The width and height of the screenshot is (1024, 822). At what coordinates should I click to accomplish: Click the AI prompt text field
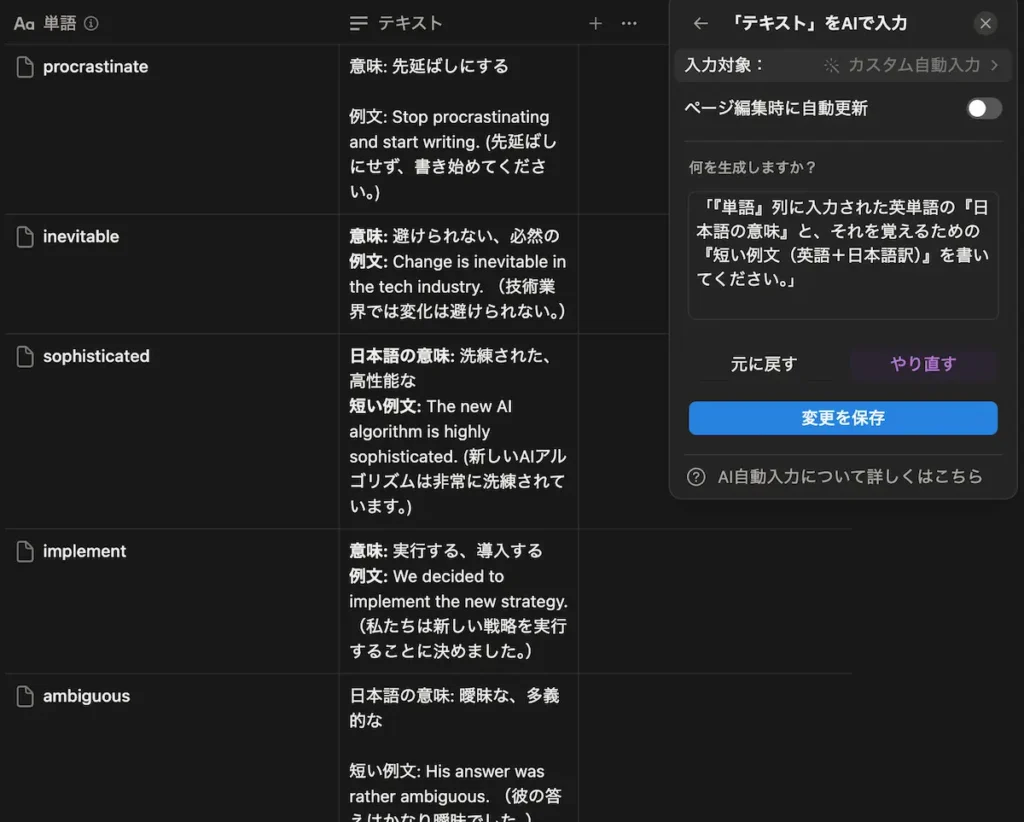pyautogui.click(x=843, y=254)
